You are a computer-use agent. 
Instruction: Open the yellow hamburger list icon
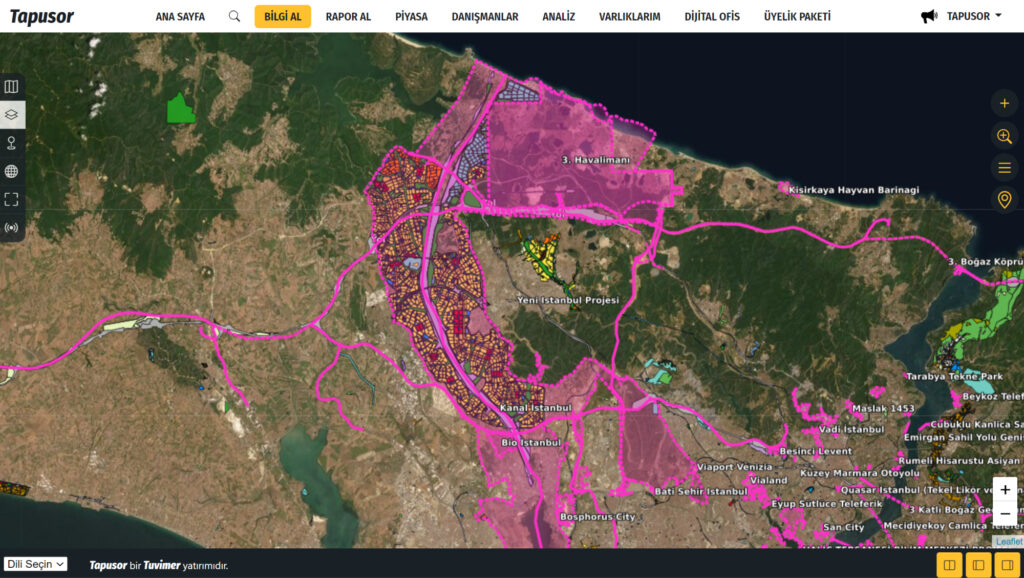coord(1004,168)
